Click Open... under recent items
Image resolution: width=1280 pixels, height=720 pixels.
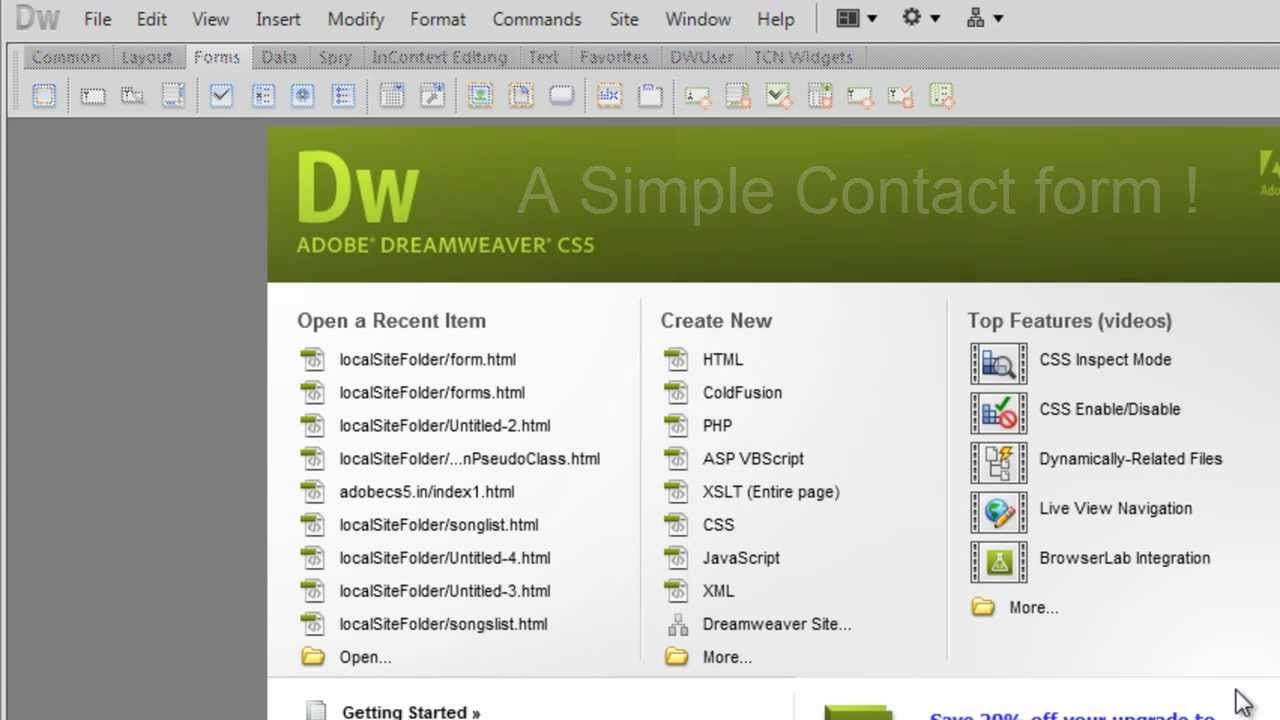point(365,657)
